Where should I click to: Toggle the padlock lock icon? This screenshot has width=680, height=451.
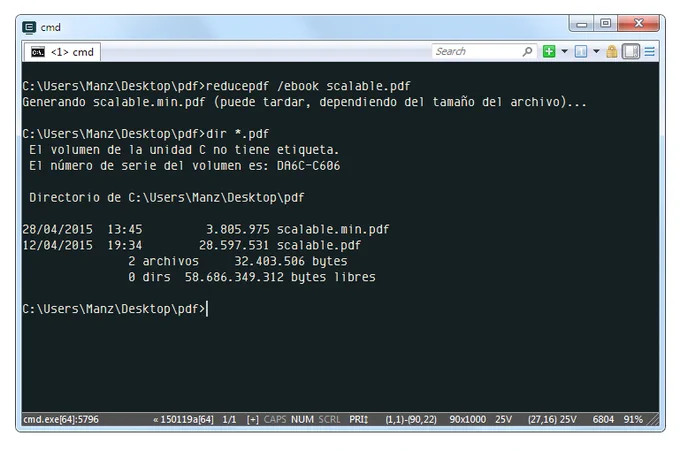(612, 52)
